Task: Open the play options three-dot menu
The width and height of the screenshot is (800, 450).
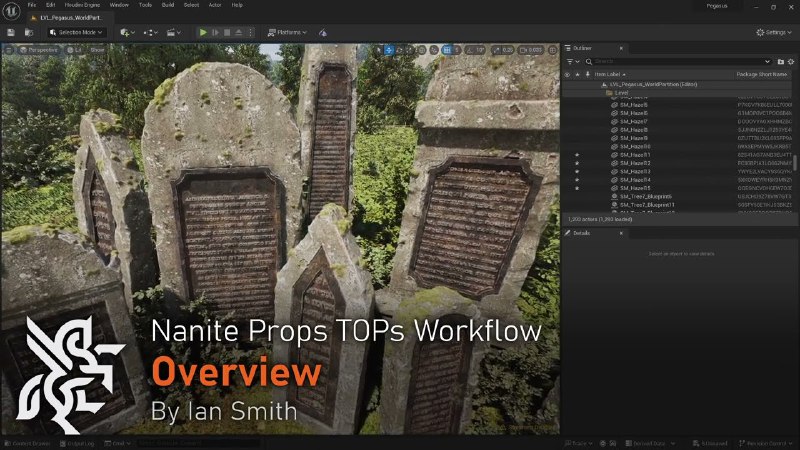Action: [x=250, y=33]
